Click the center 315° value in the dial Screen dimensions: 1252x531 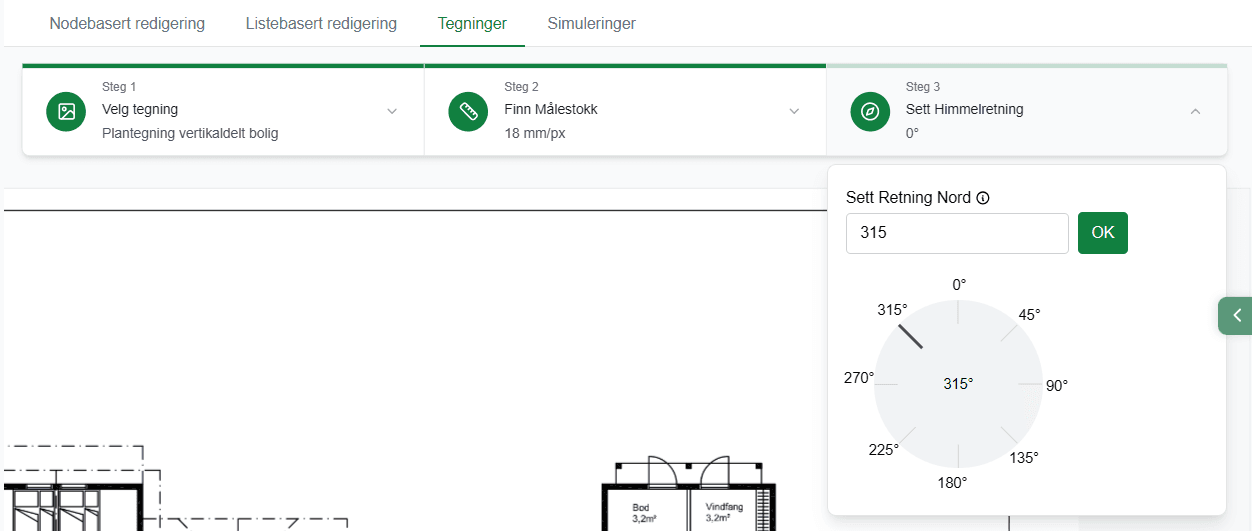click(958, 384)
